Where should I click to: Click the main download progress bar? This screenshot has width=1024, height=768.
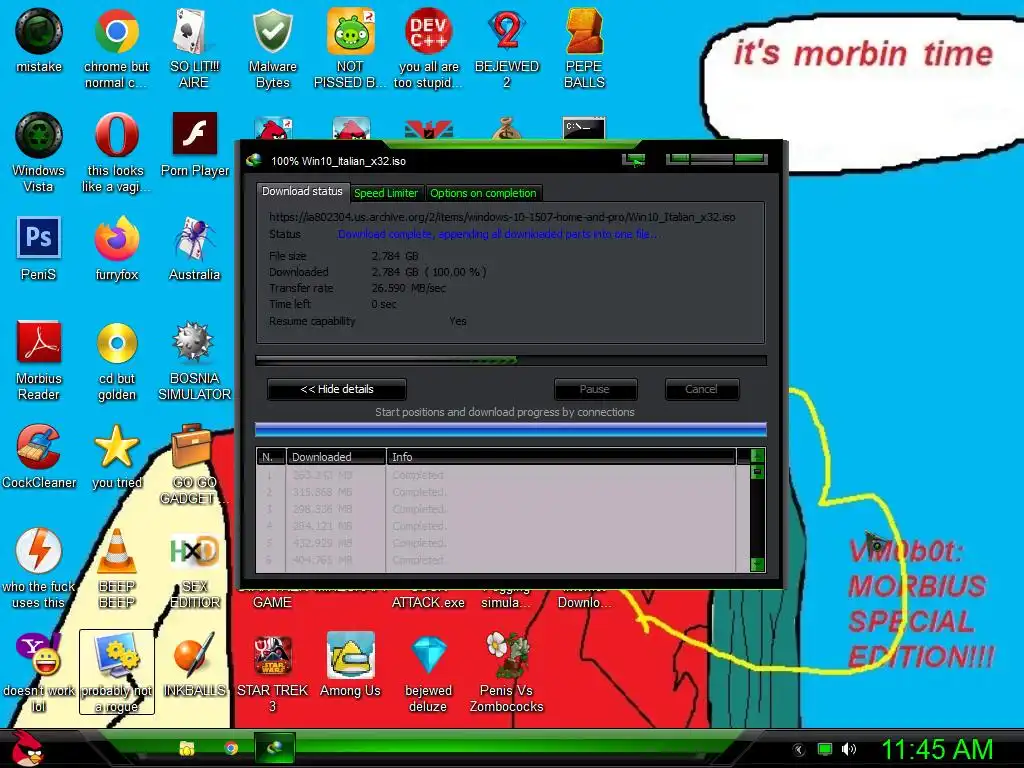tap(511, 360)
